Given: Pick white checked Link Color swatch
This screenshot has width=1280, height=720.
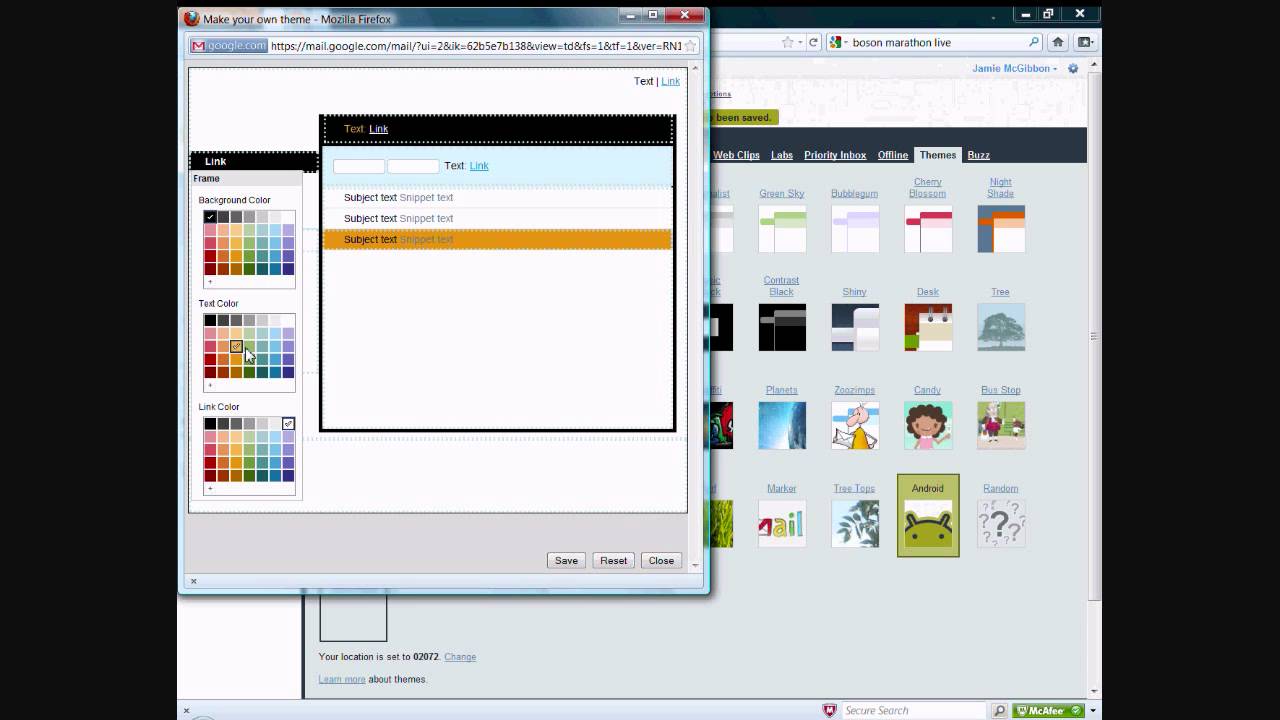Looking at the screenshot, I should click(288, 424).
